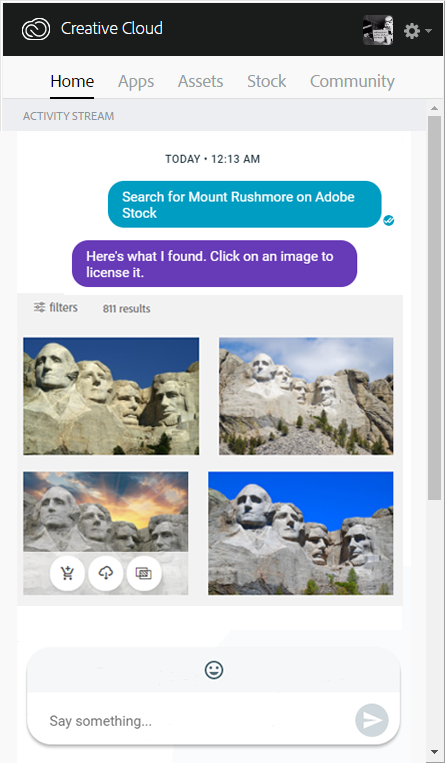The width and height of the screenshot is (445, 763).
Task: Select the dark blue sky Rushmore thumbnail
Action: tap(111, 396)
